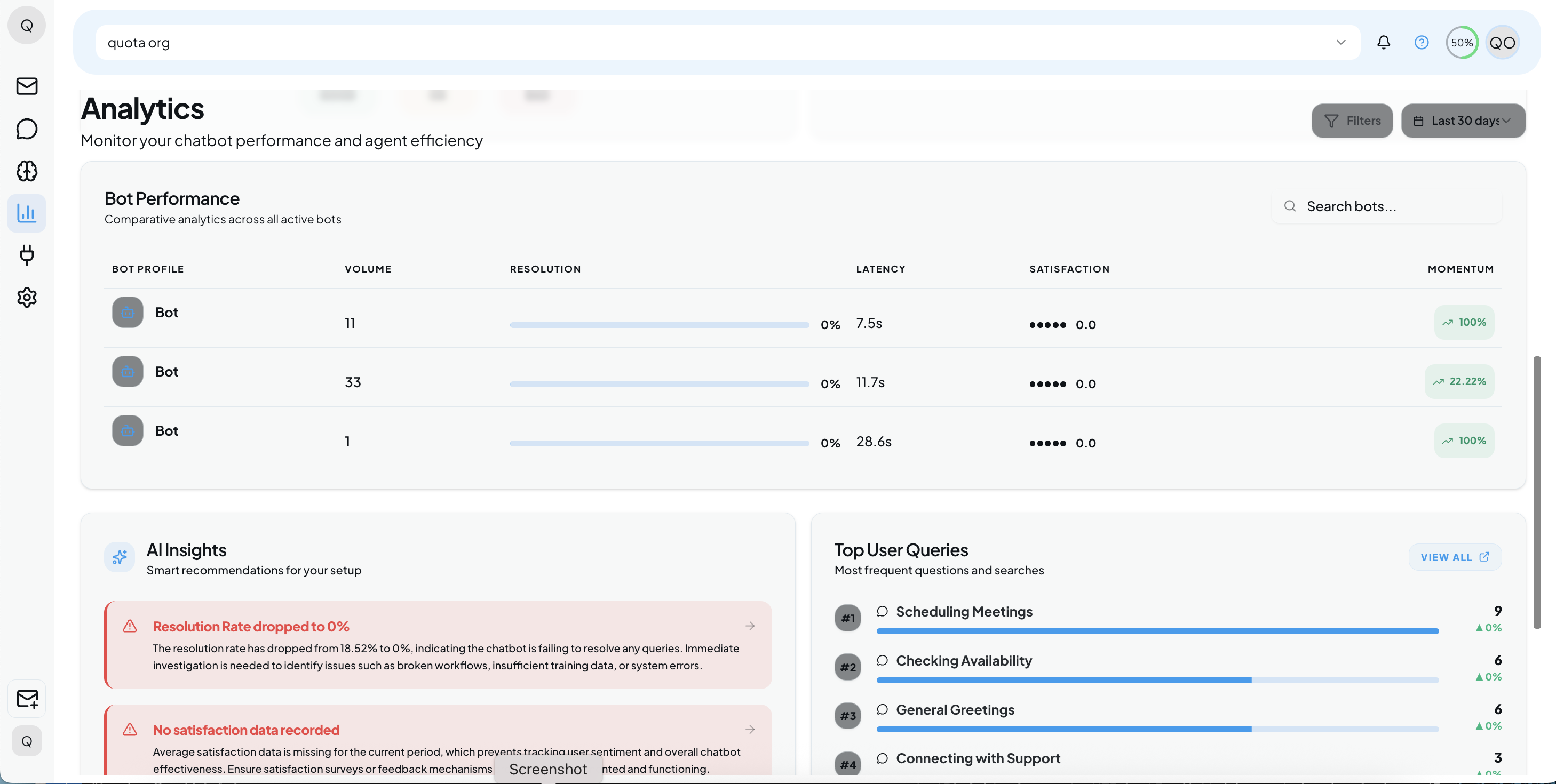1556x784 pixels.
Task: Select the Chat icon in the sidebar
Action: pos(27,129)
